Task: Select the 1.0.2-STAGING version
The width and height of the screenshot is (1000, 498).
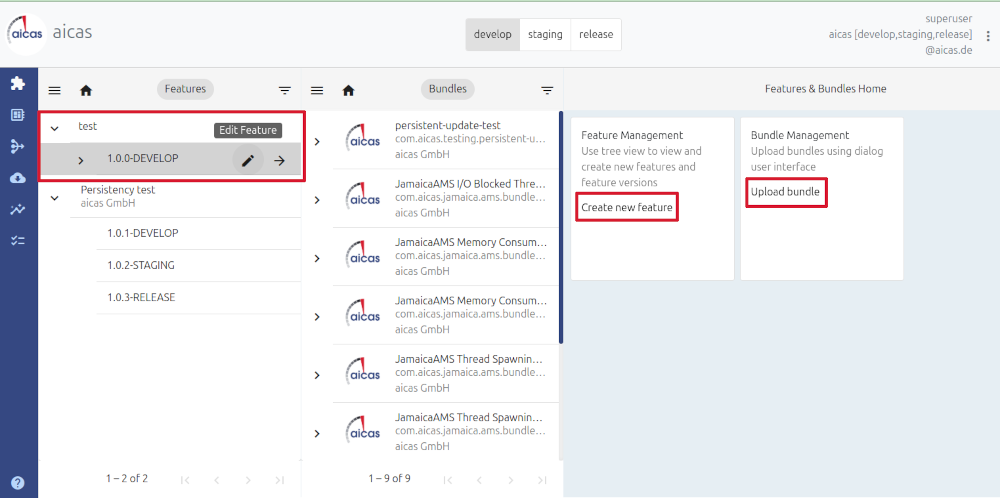Action: click(141, 265)
